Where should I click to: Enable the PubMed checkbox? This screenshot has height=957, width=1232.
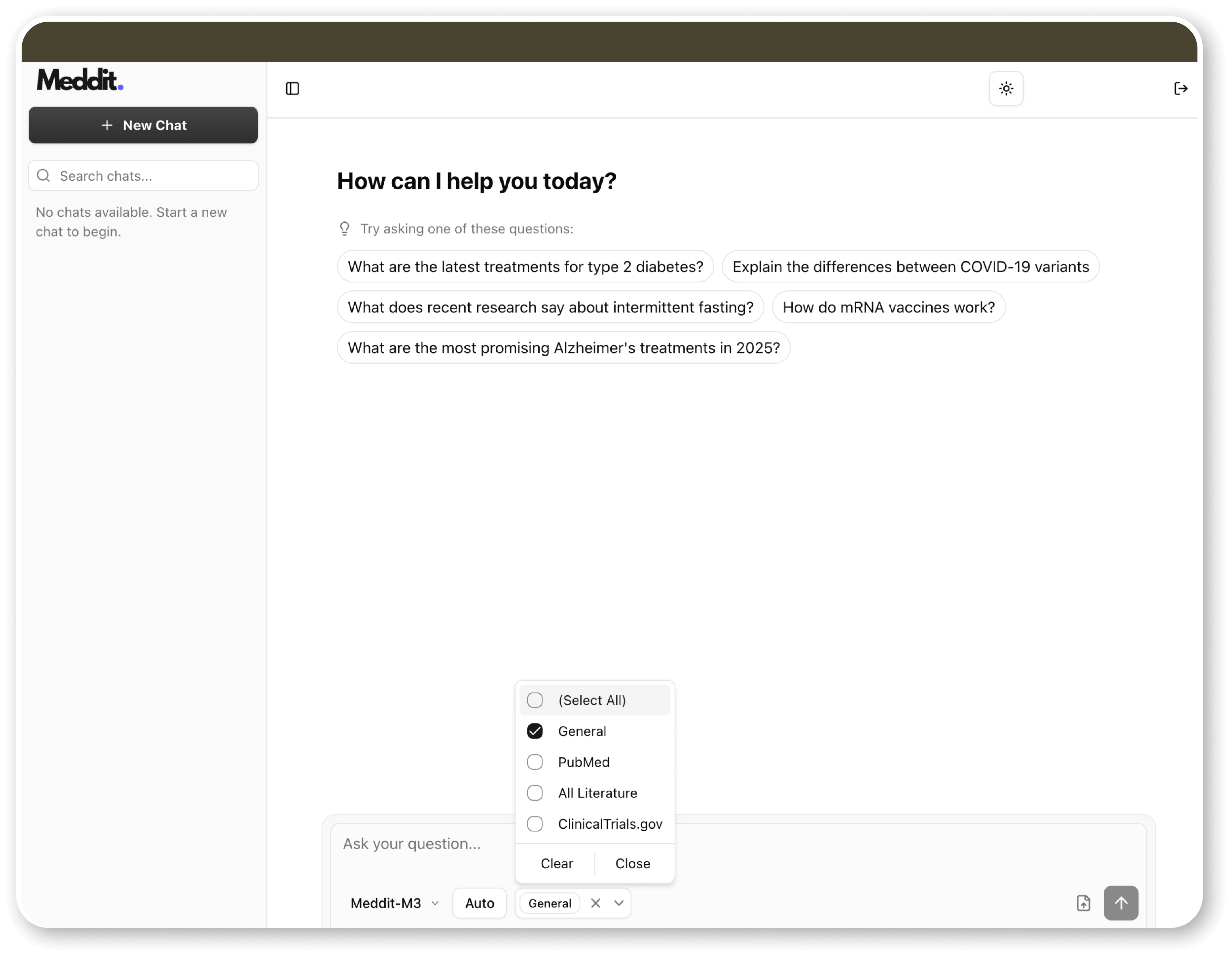(x=535, y=762)
